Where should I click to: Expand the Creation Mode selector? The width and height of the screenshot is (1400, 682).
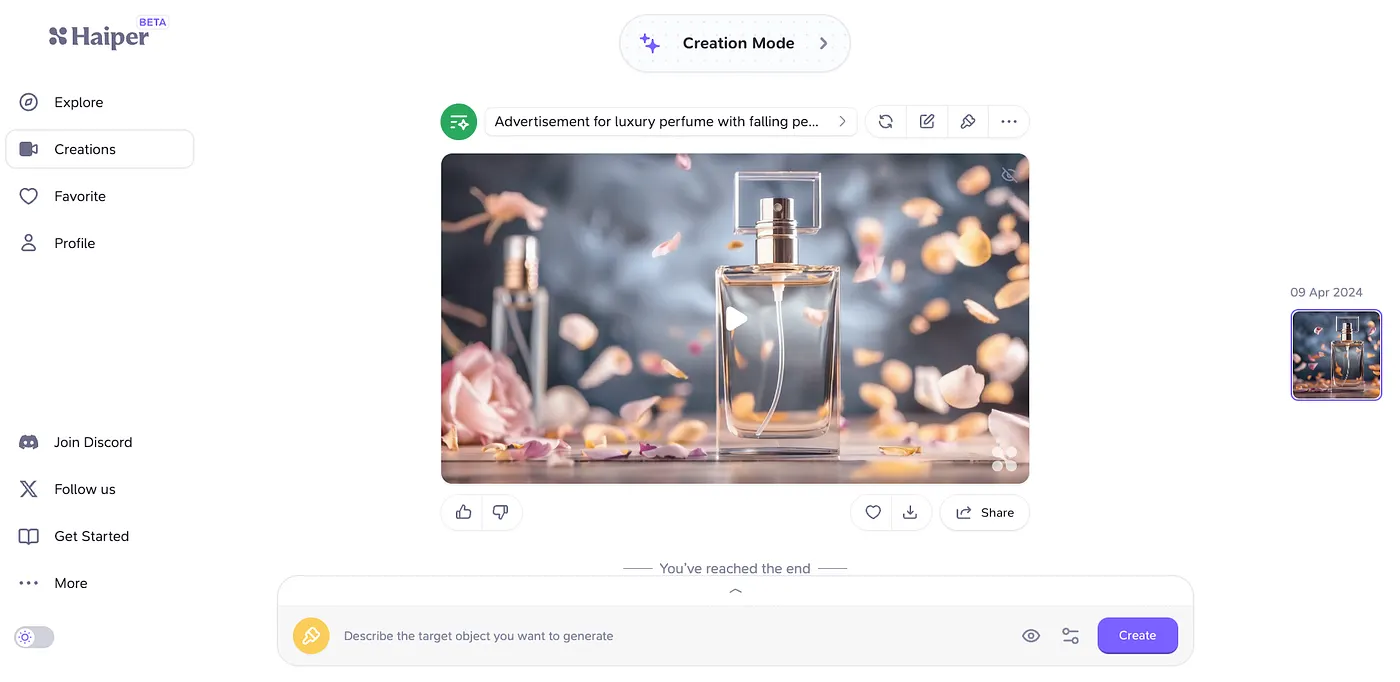[735, 43]
